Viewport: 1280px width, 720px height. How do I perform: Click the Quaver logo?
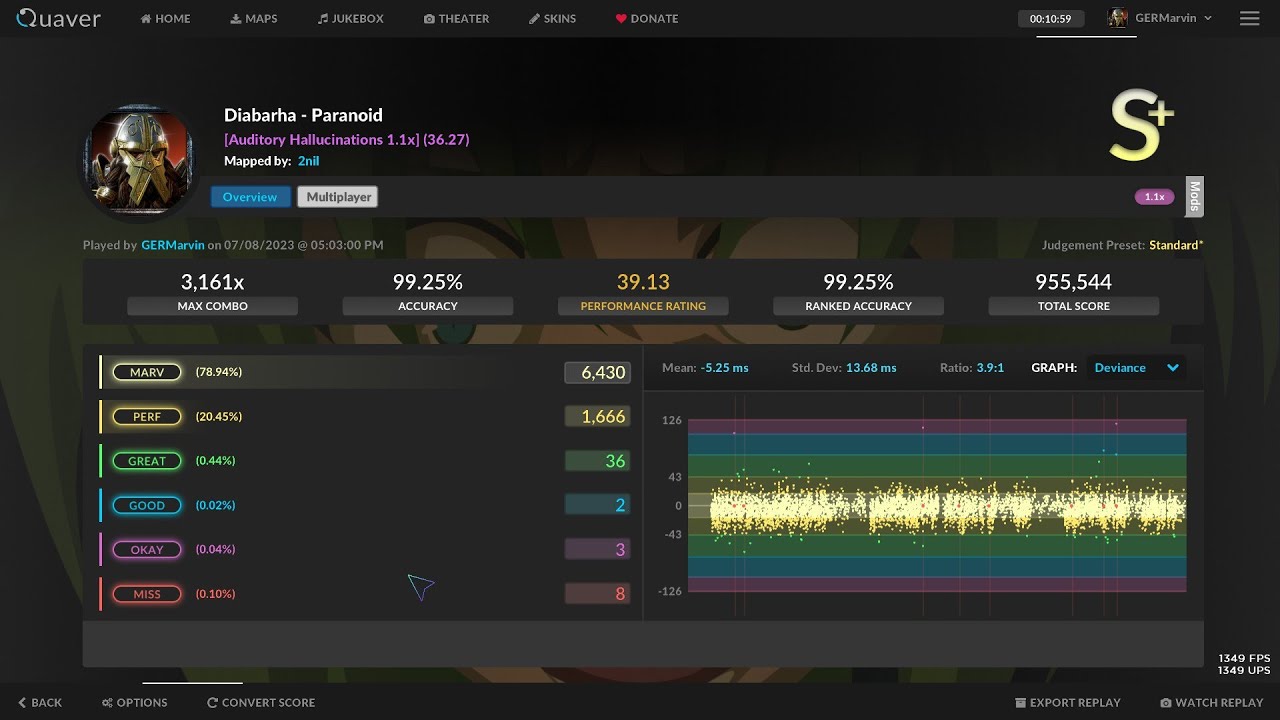[59, 18]
